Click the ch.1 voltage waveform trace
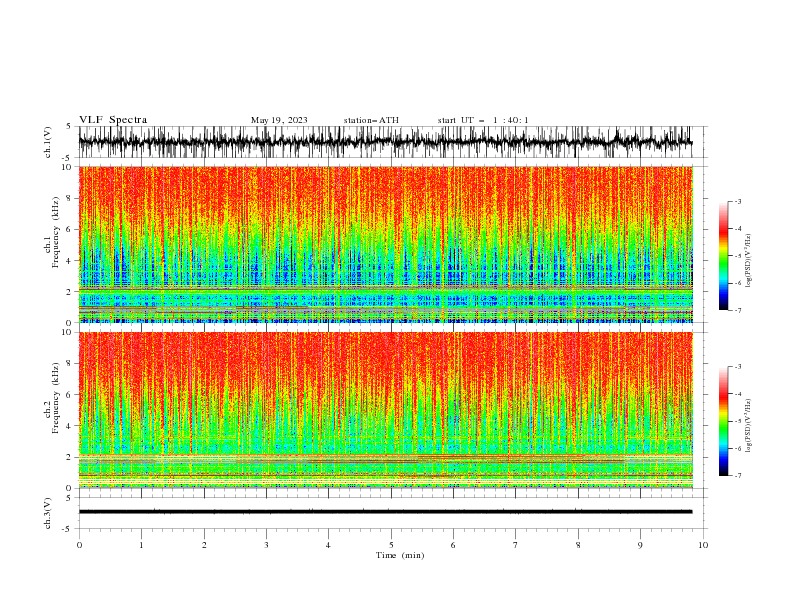This screenshot has height=612, width=792. 385,142
